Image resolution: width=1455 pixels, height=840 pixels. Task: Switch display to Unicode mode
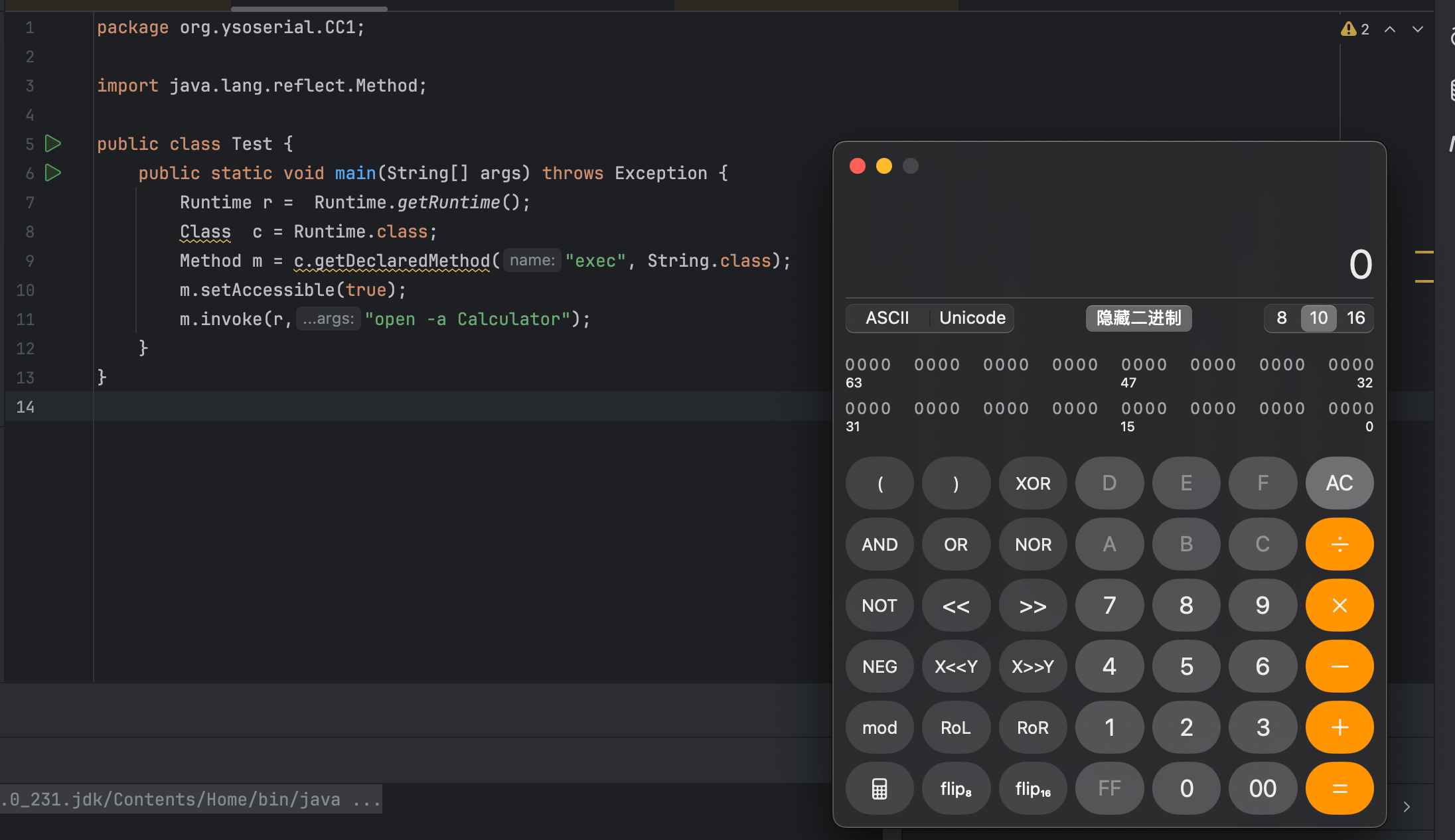pos(972,318)
